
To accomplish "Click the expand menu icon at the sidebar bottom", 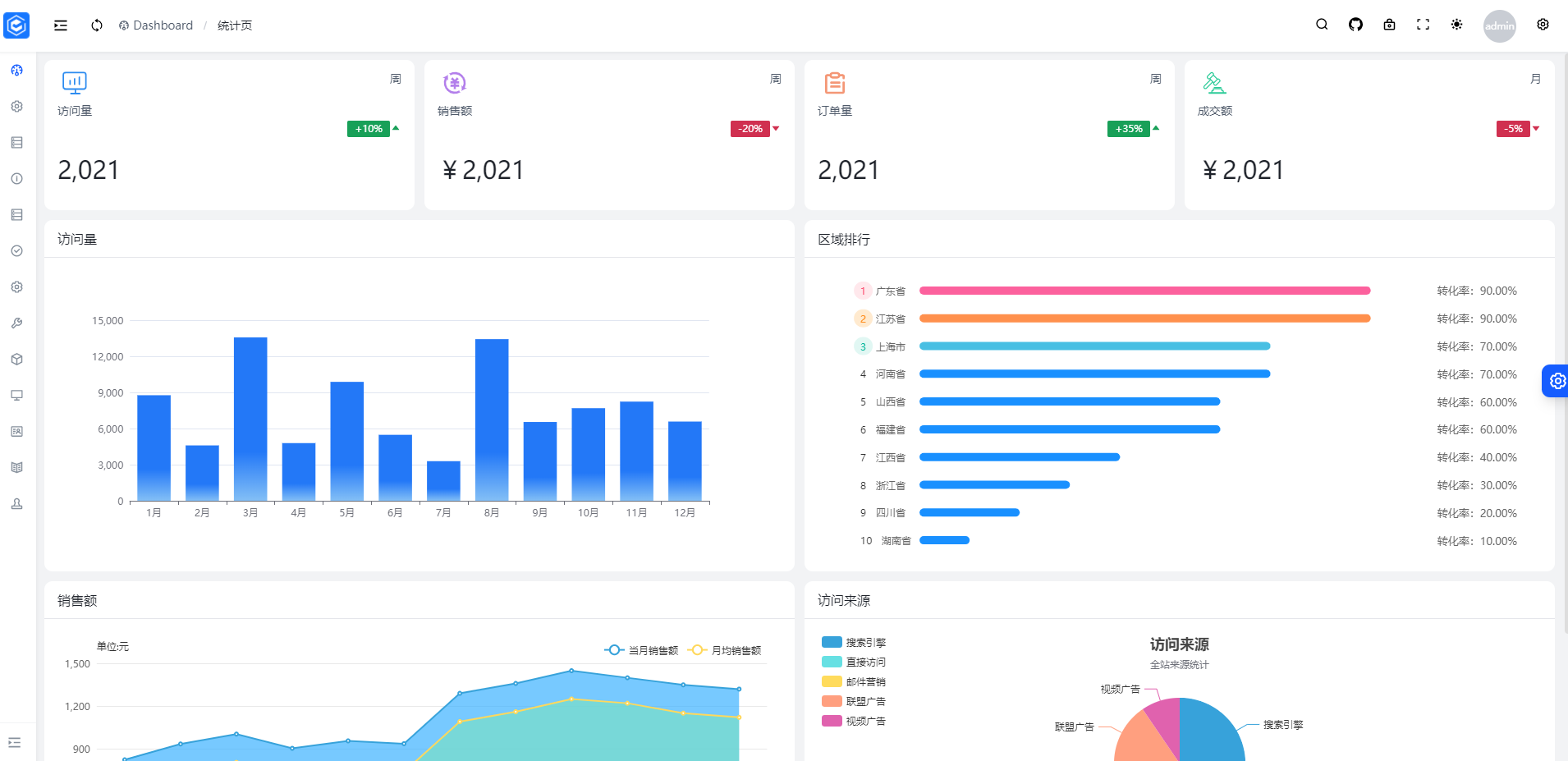I will [14, 743].
